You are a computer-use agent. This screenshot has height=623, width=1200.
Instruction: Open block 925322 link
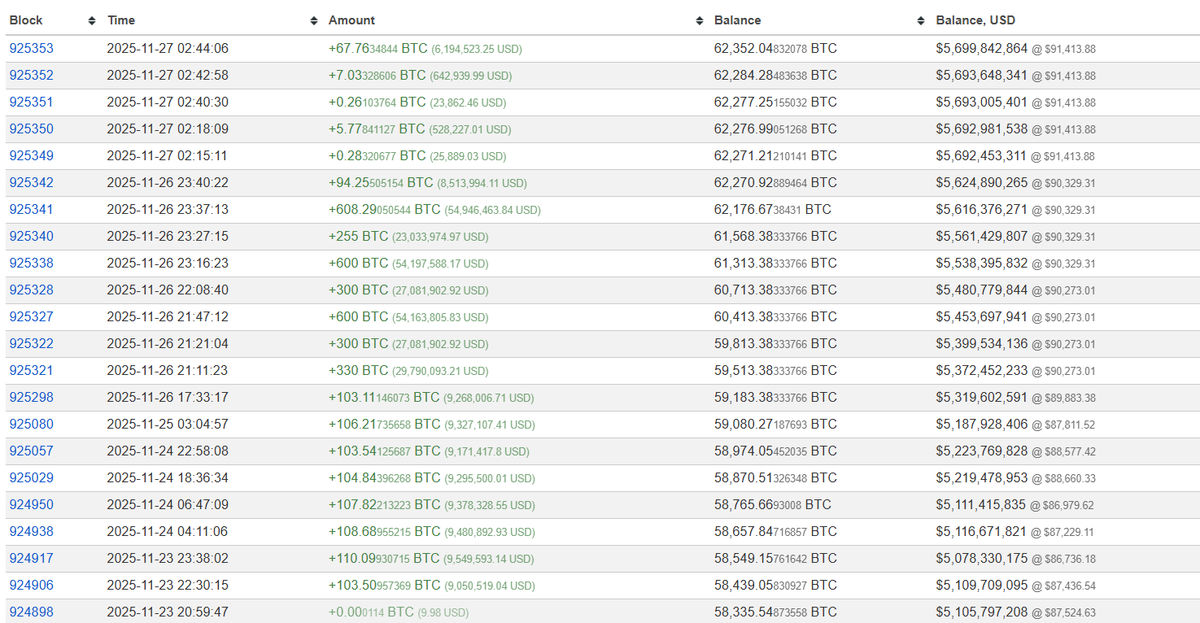(x=31, y=344)
